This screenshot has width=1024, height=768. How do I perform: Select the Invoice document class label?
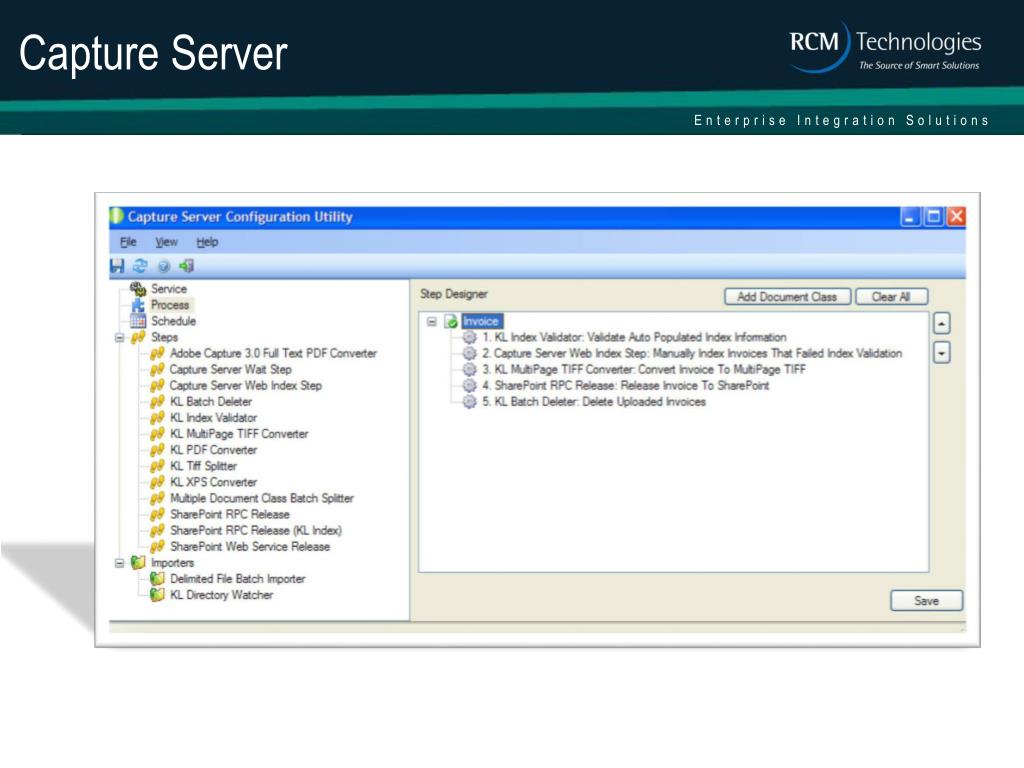point(481,321)
